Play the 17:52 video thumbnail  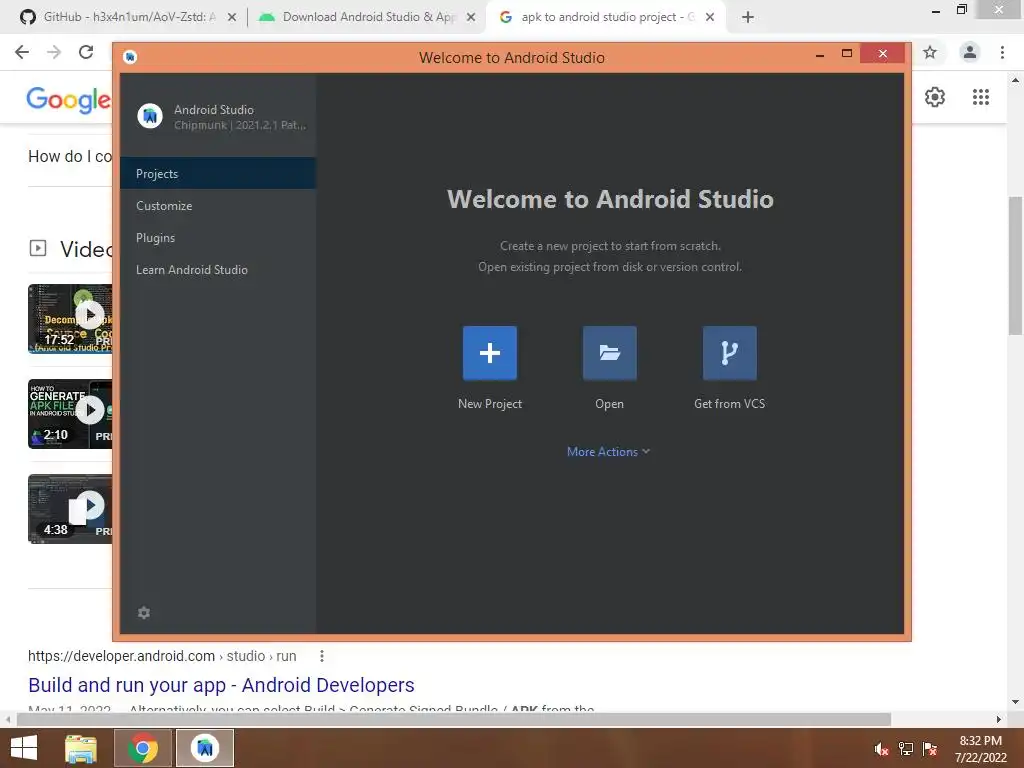pyautogui.click(x=71, y=319)
